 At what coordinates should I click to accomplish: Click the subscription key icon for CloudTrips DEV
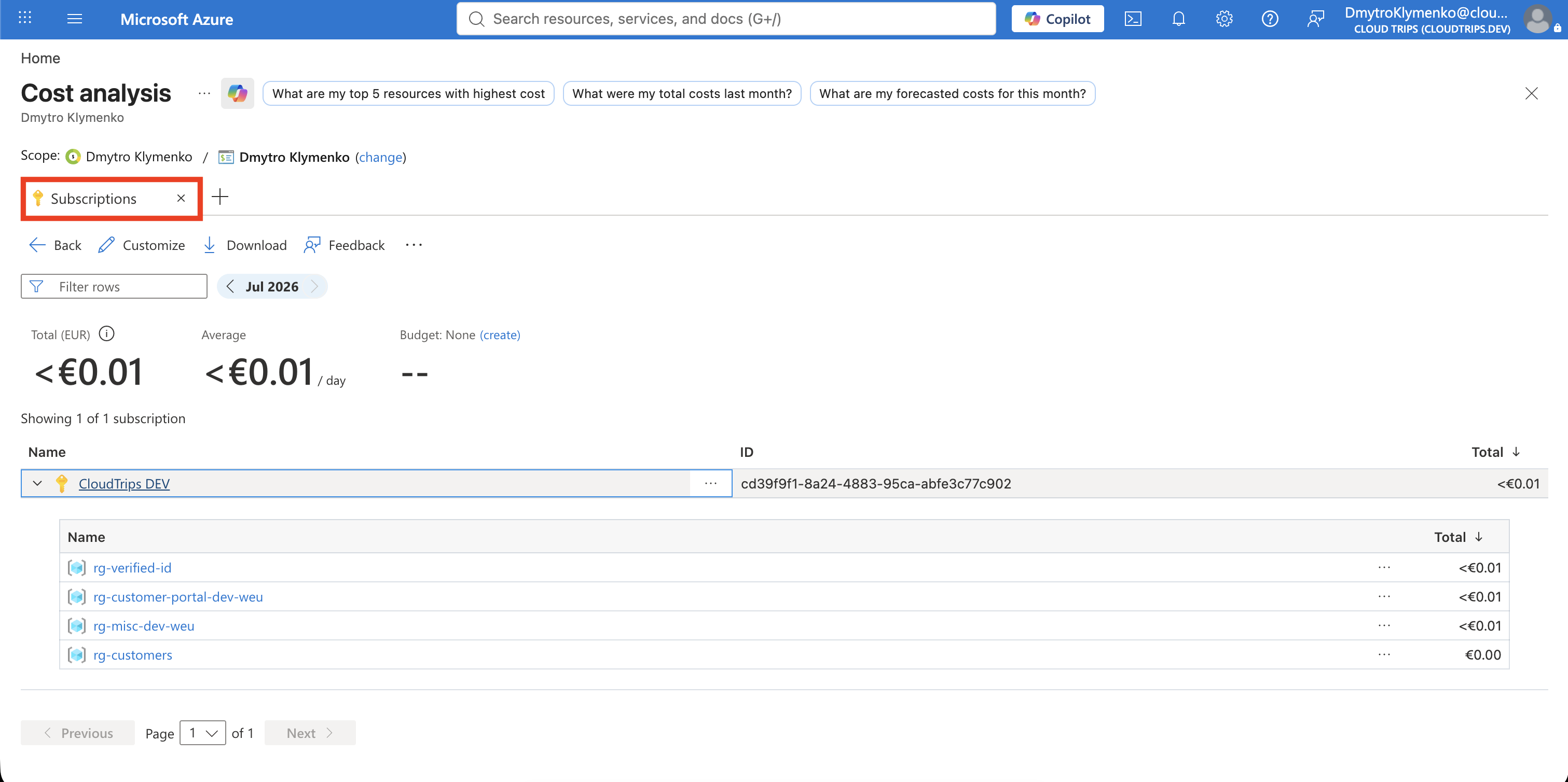click(x=61, y=483)
